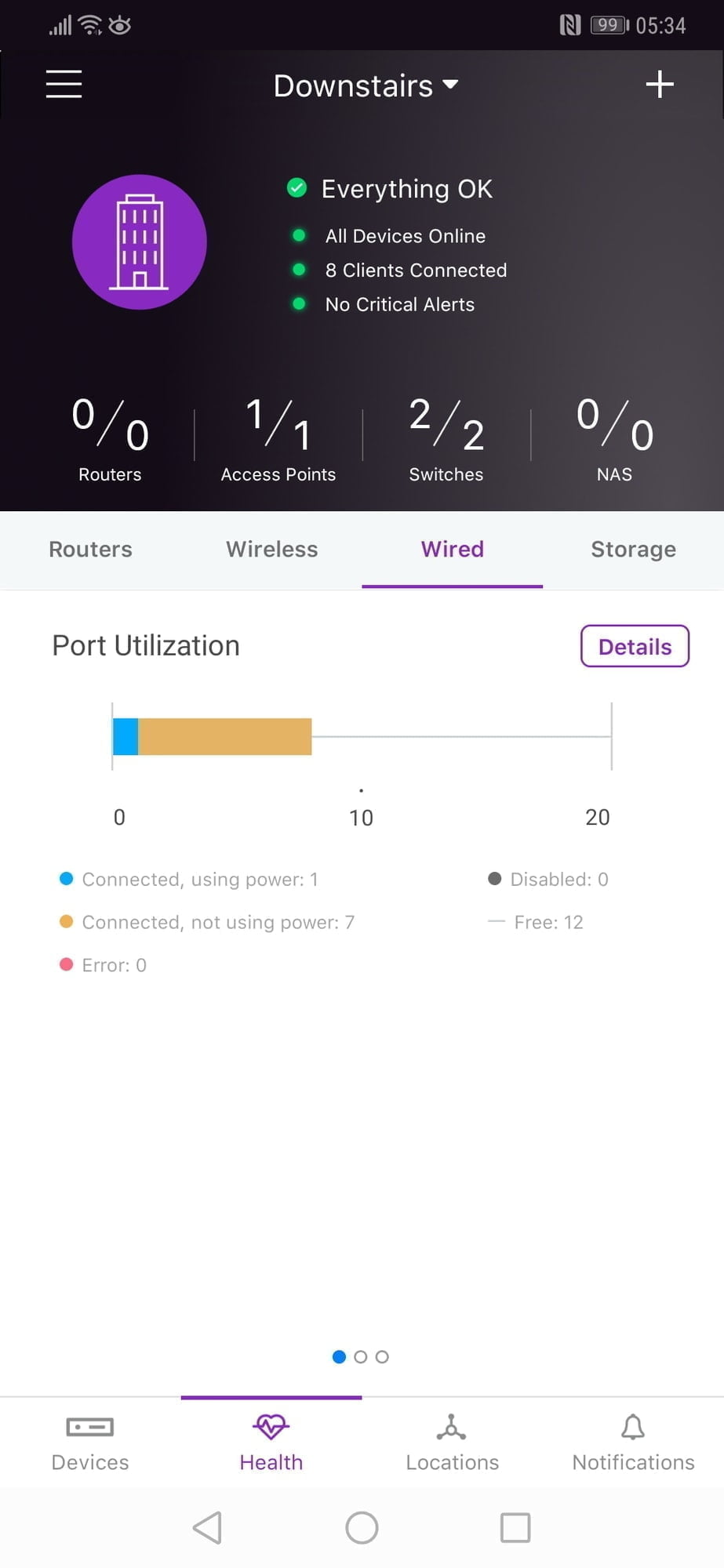Image resolution: width=724 pixels, height=1568 pixels.
Task: Open the Notifications bell tab
Action: [x=633, y=1443]
